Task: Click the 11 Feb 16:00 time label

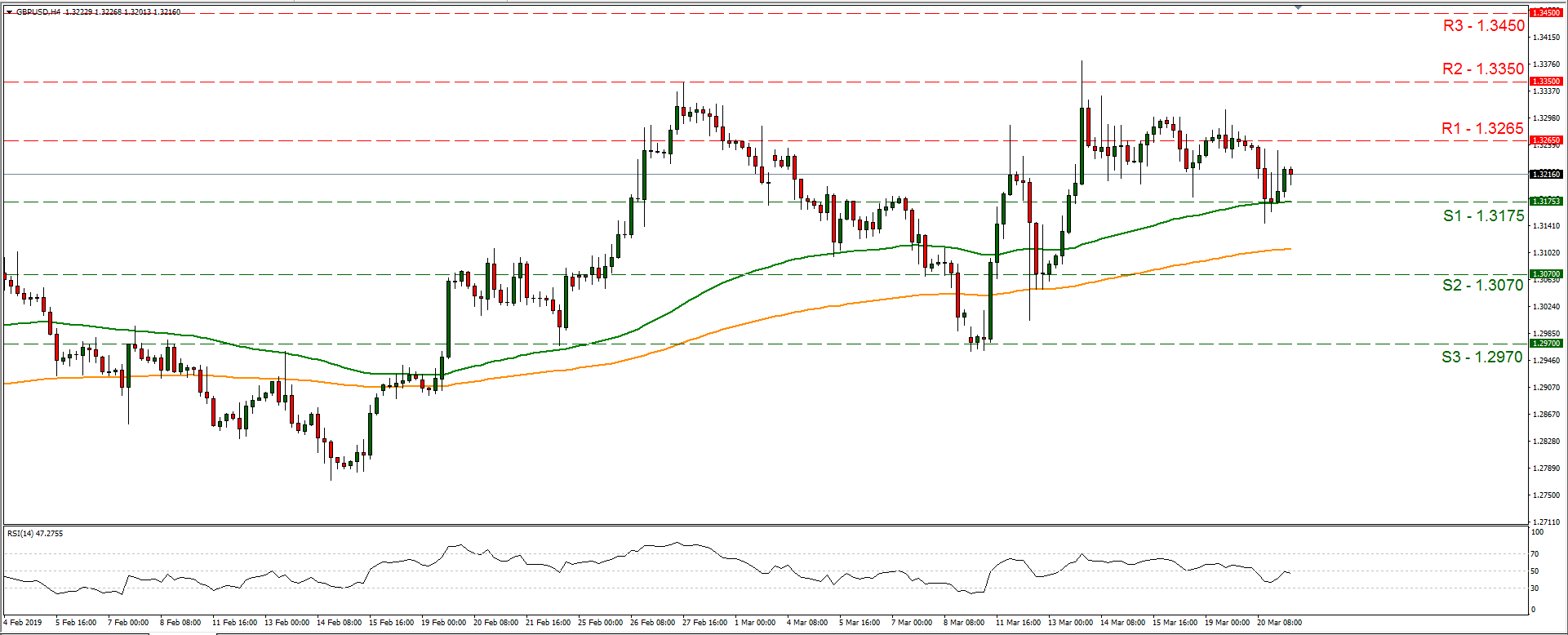Action: click(235, 623)
